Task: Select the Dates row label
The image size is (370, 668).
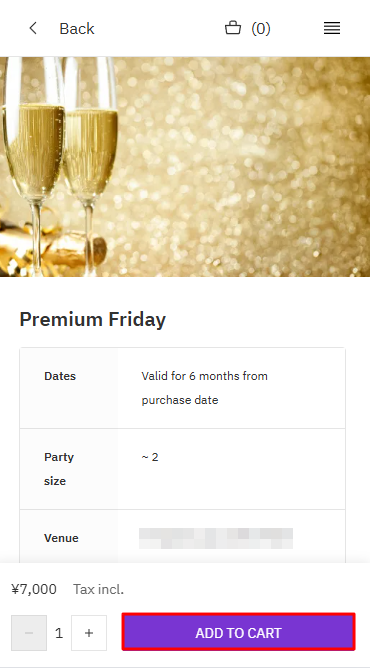Action: (60, 376)
